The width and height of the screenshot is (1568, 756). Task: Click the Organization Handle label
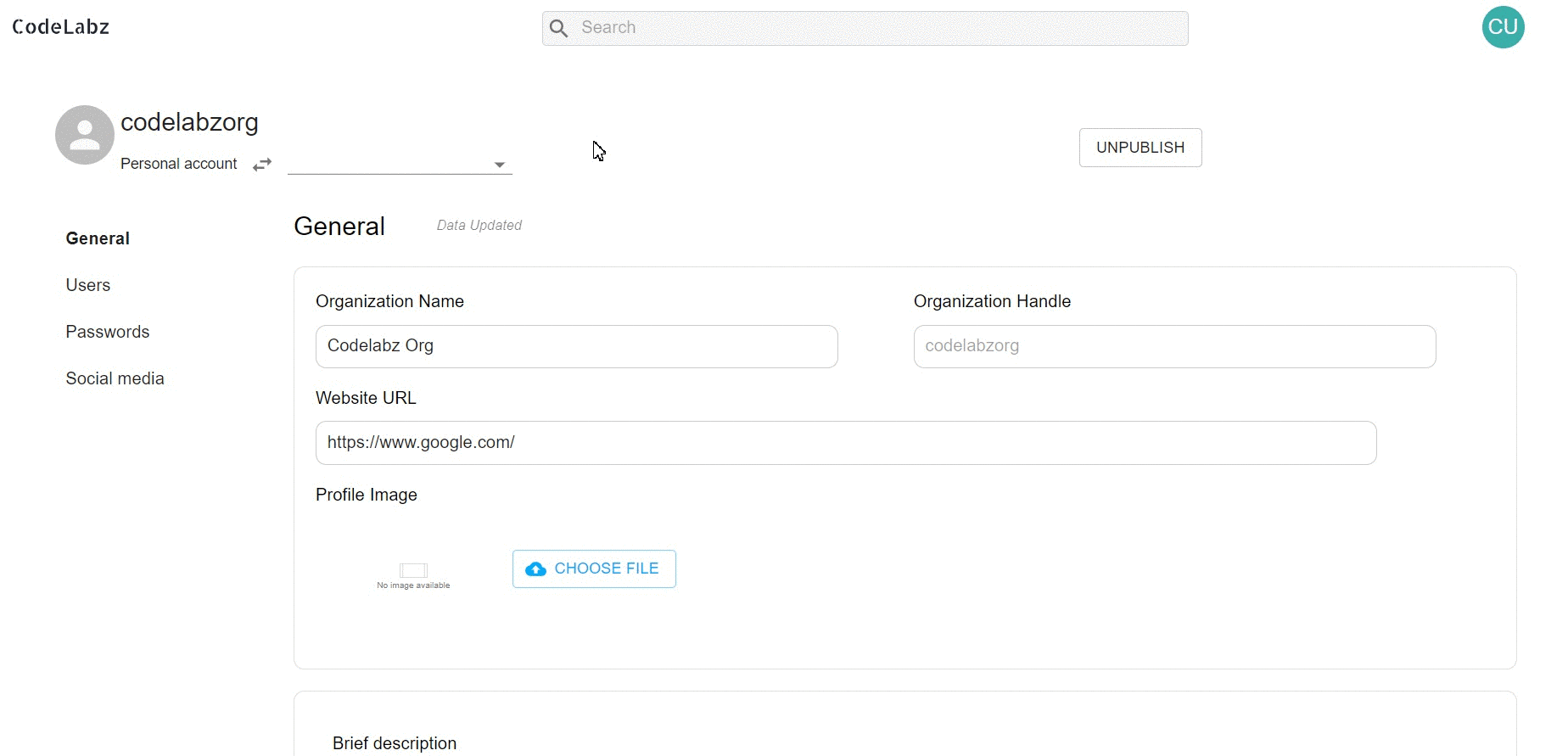click(992, 301)
